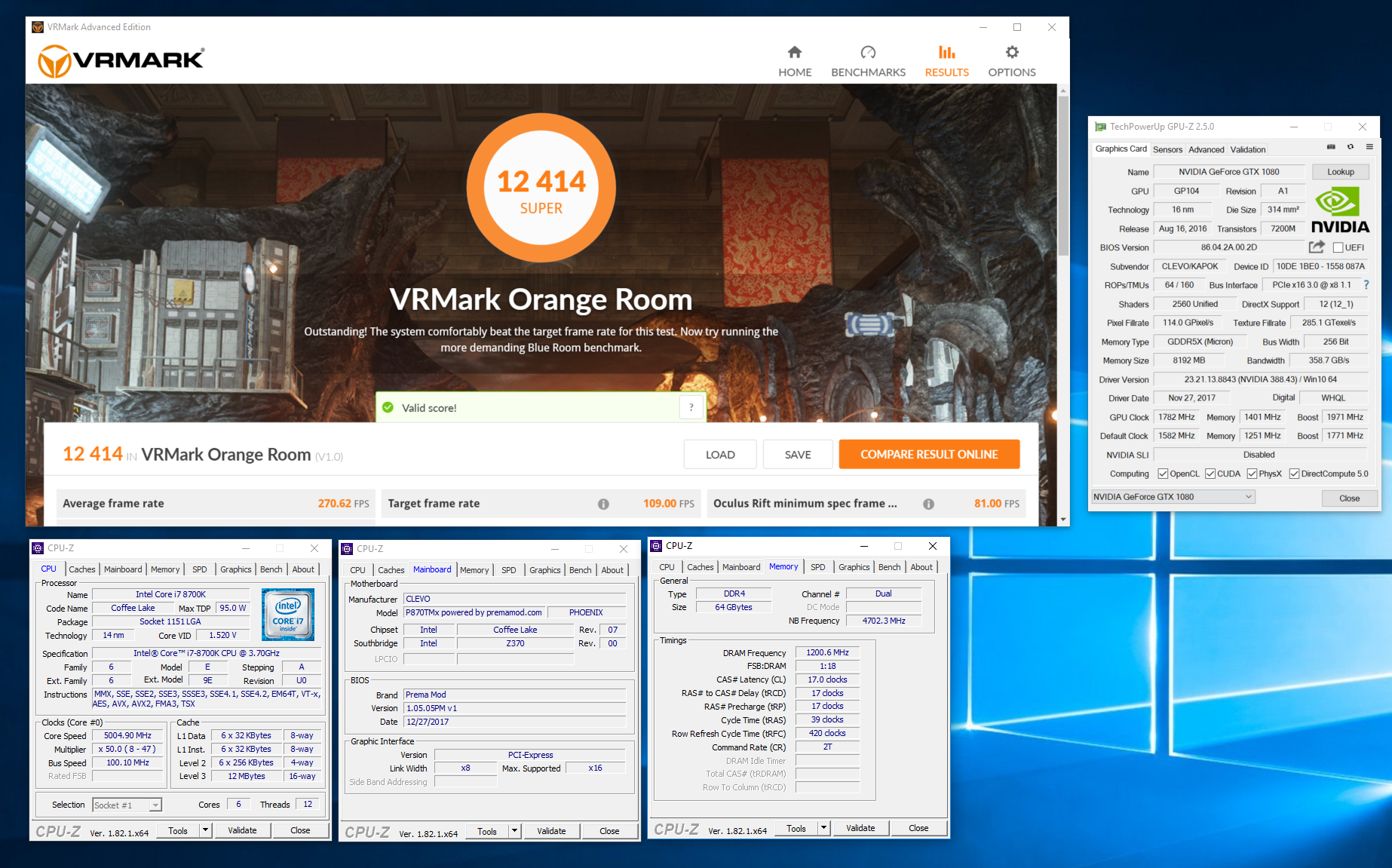1392x868 pixels.
Task: Click Validate in CPU-Z CPU window
Action: [x=242, y=830]
